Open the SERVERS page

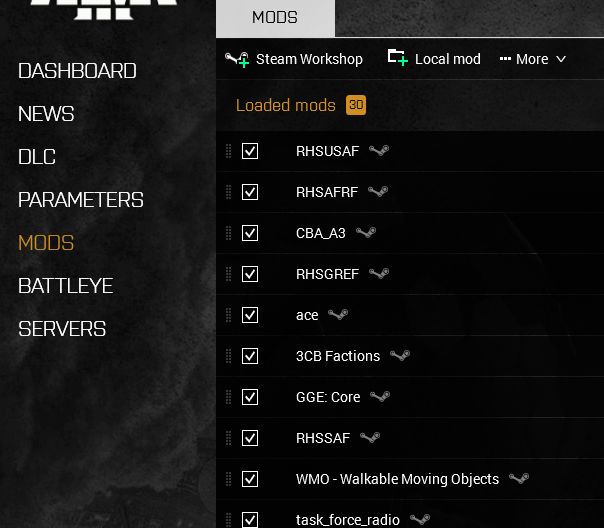coord(62,329)
